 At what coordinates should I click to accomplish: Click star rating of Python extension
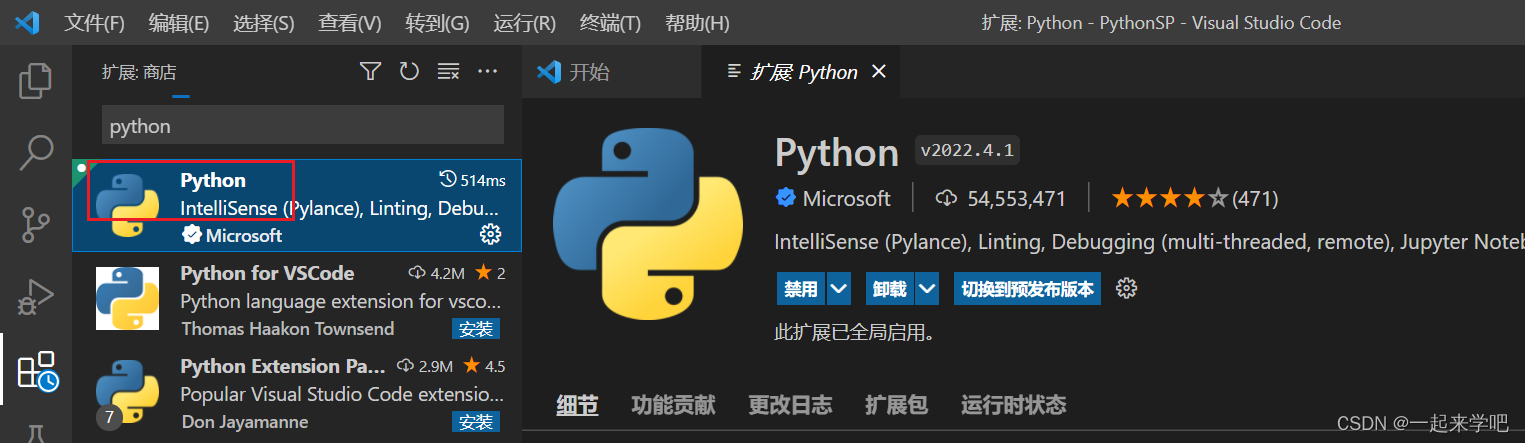(1168, 198)
